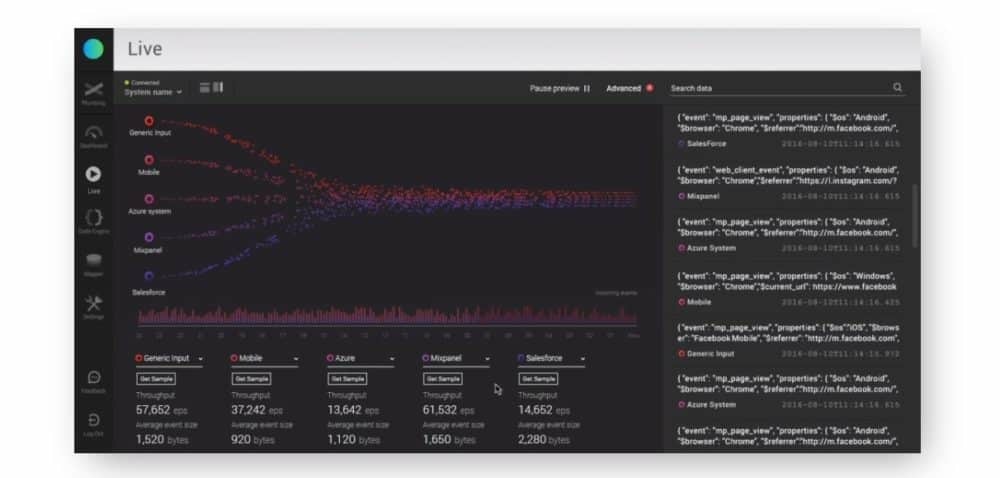This screenshot has height=478, width=1000.
Task: Open the Data Engine section
Action: point(93,218)
